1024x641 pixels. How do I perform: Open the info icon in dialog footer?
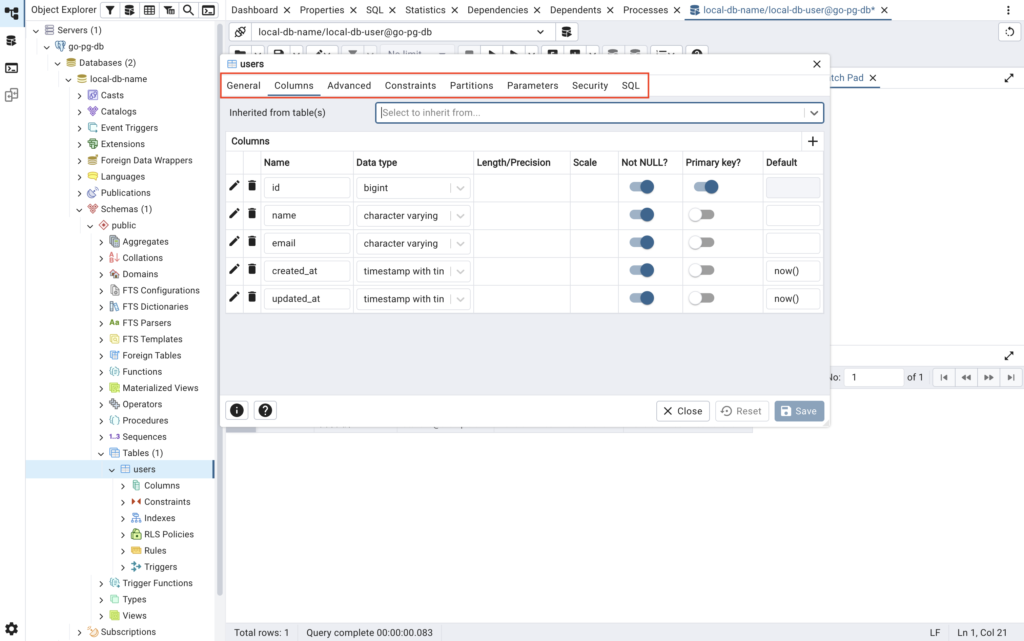tap(237, 410)
